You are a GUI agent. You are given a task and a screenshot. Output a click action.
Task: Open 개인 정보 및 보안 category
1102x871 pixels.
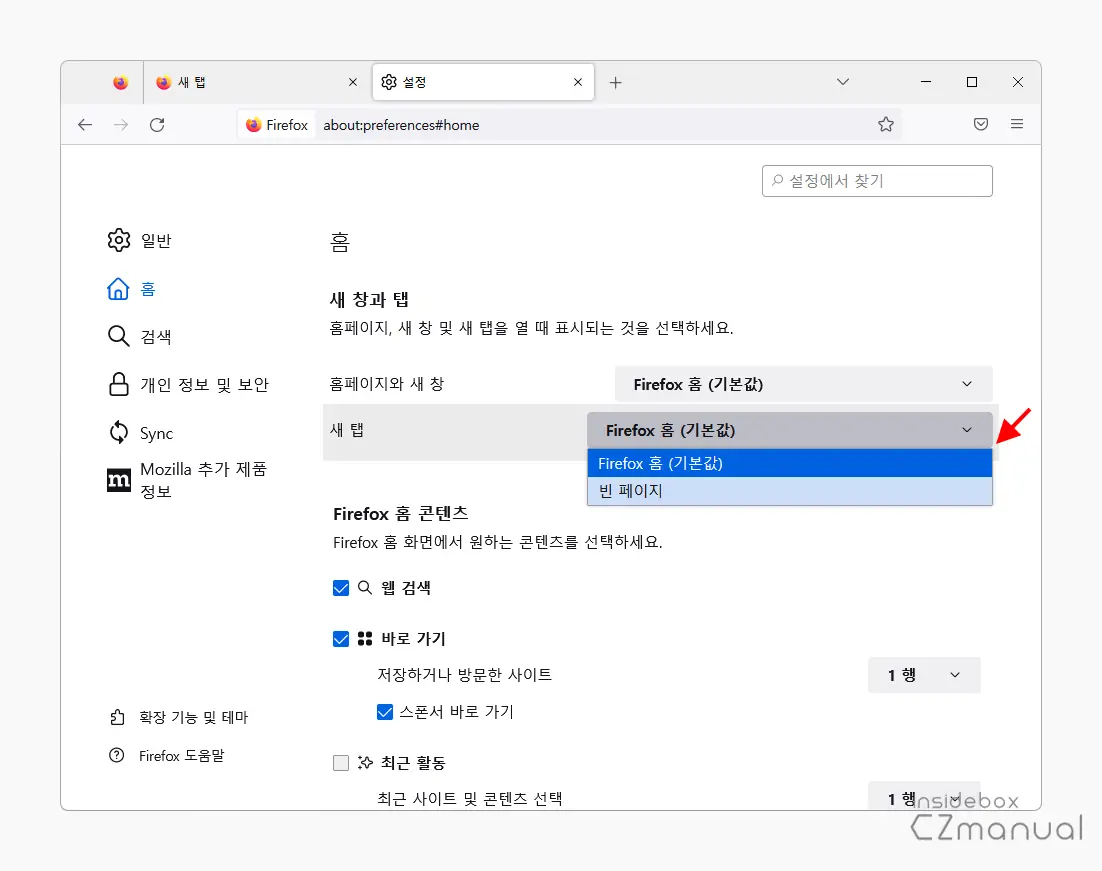click(188, 385)
